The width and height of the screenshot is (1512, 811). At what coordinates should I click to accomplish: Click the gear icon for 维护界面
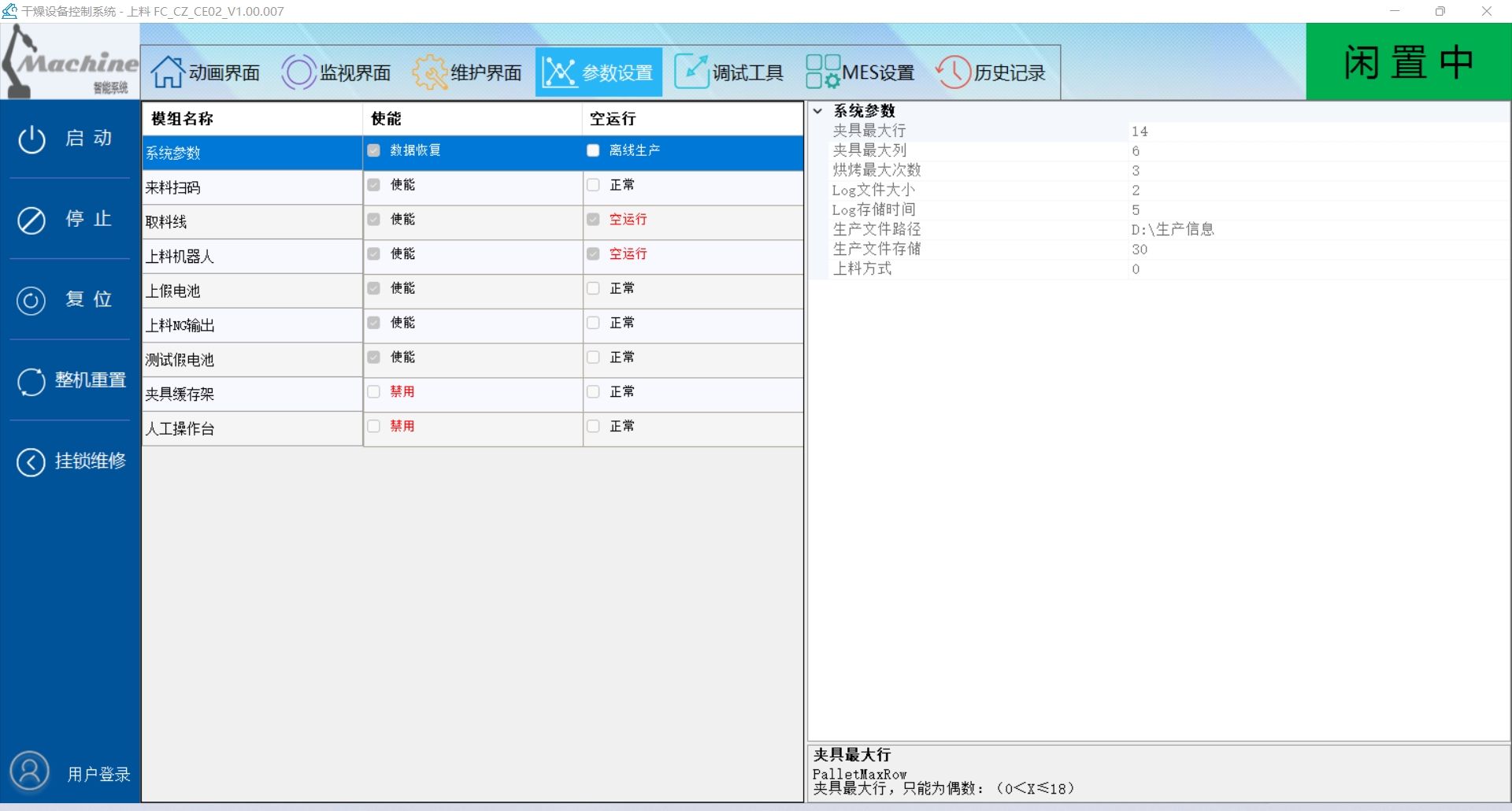click(430, 72)
